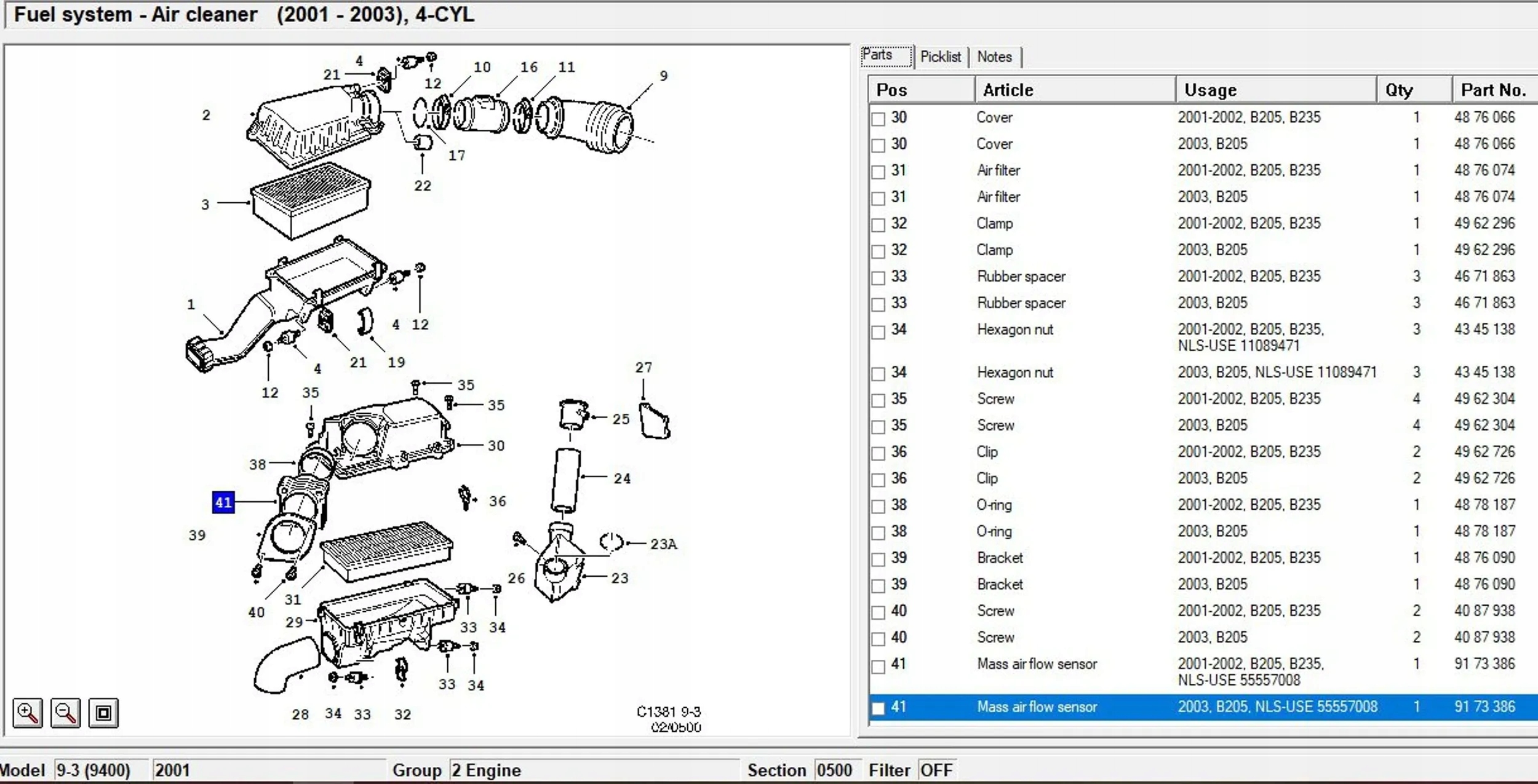
Task: Click position 22 callout in diagram
Action: (x=423, y=186)
